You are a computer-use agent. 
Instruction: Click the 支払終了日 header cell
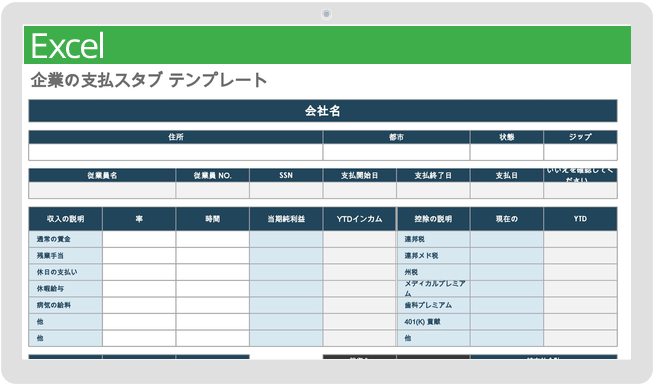(x=433, y=176)
